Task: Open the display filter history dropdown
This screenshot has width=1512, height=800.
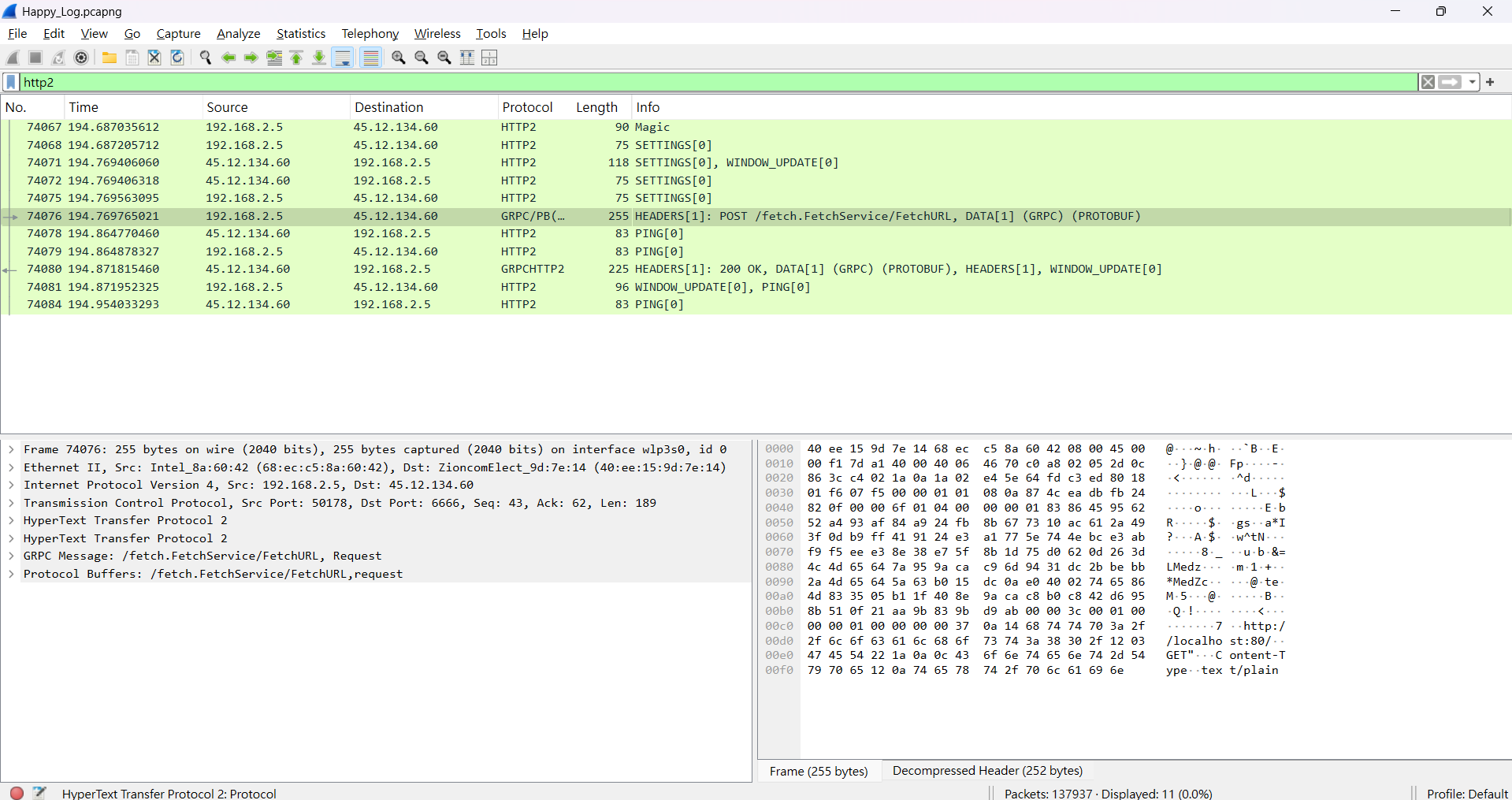Action: pyautogui.click(x=1472, y=82)
